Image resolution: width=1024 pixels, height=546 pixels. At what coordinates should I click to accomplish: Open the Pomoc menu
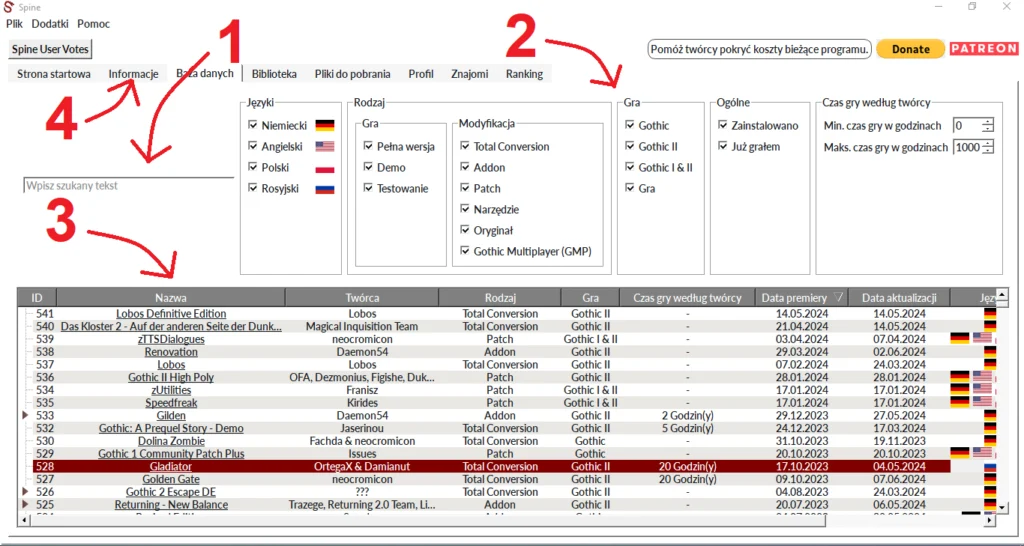tap(93, 24)
